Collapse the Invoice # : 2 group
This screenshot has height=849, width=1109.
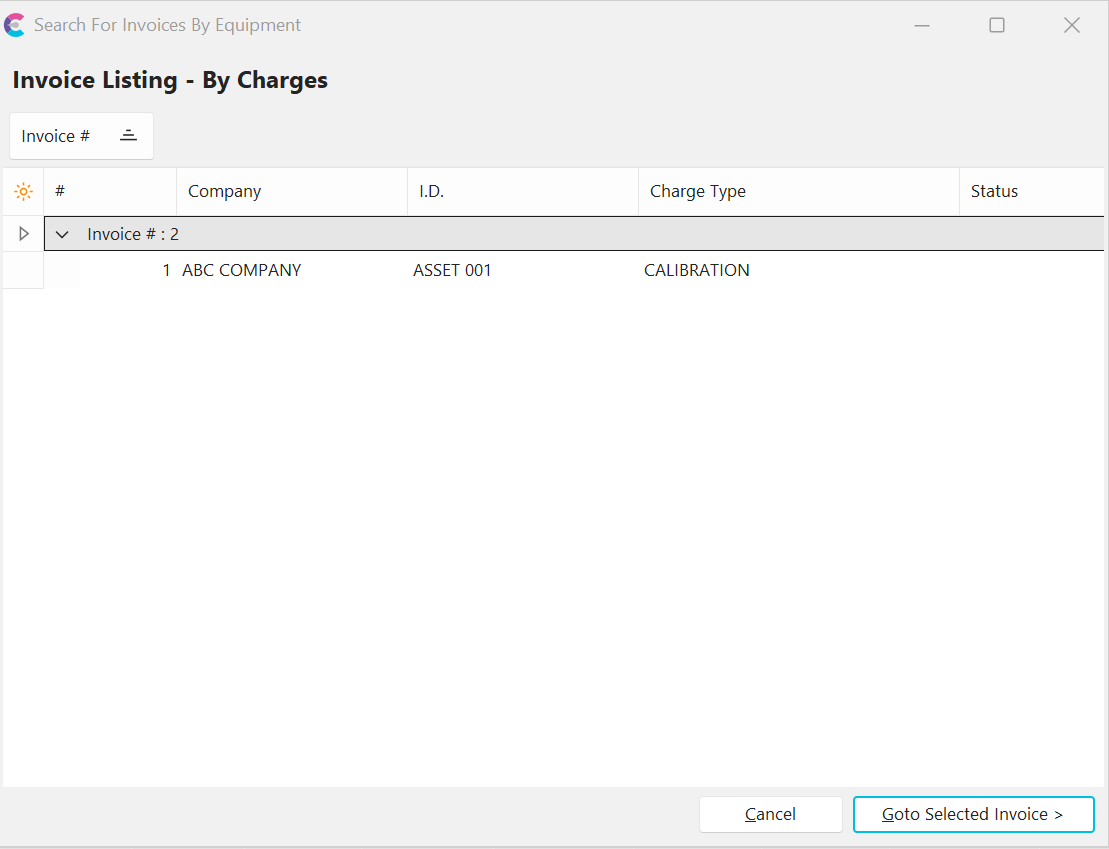click(62, 234)
